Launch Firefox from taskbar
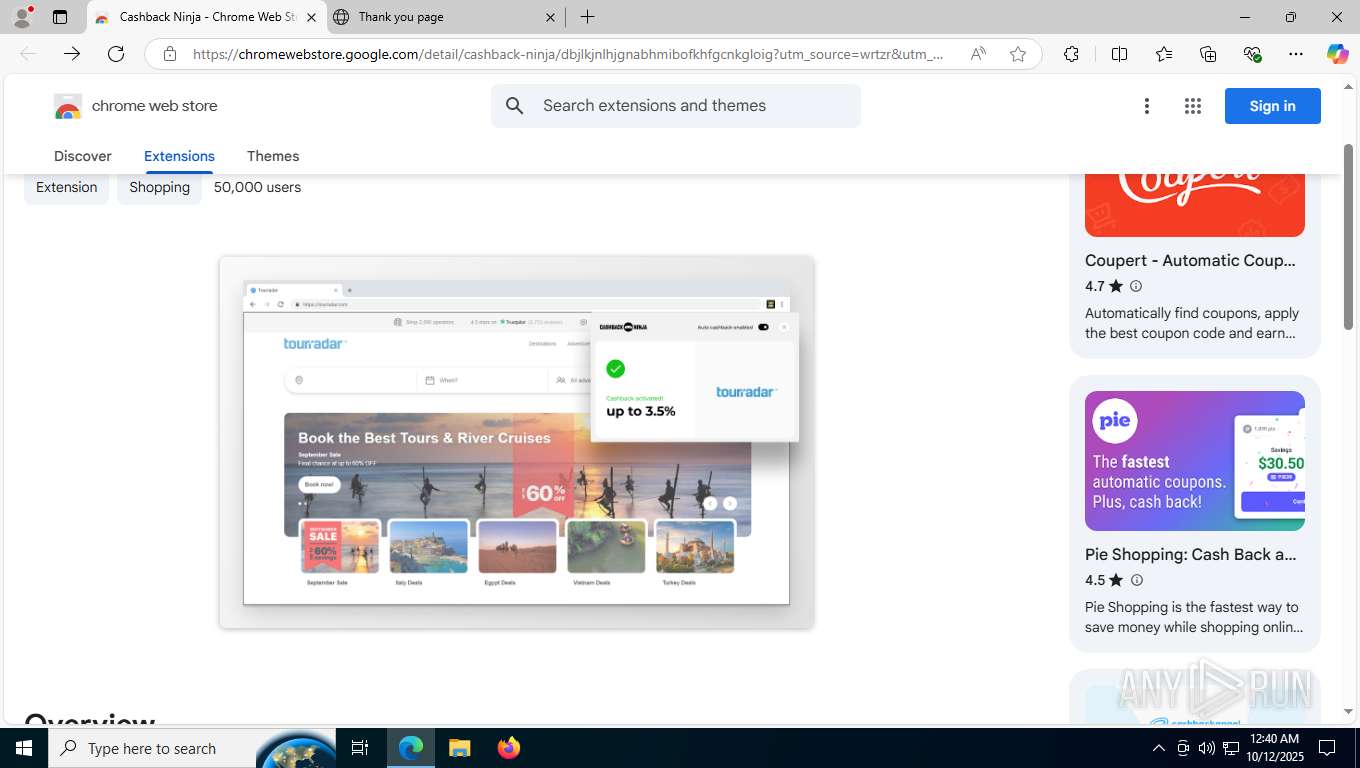Screen dimensions: 1360x768 (509, 748)
